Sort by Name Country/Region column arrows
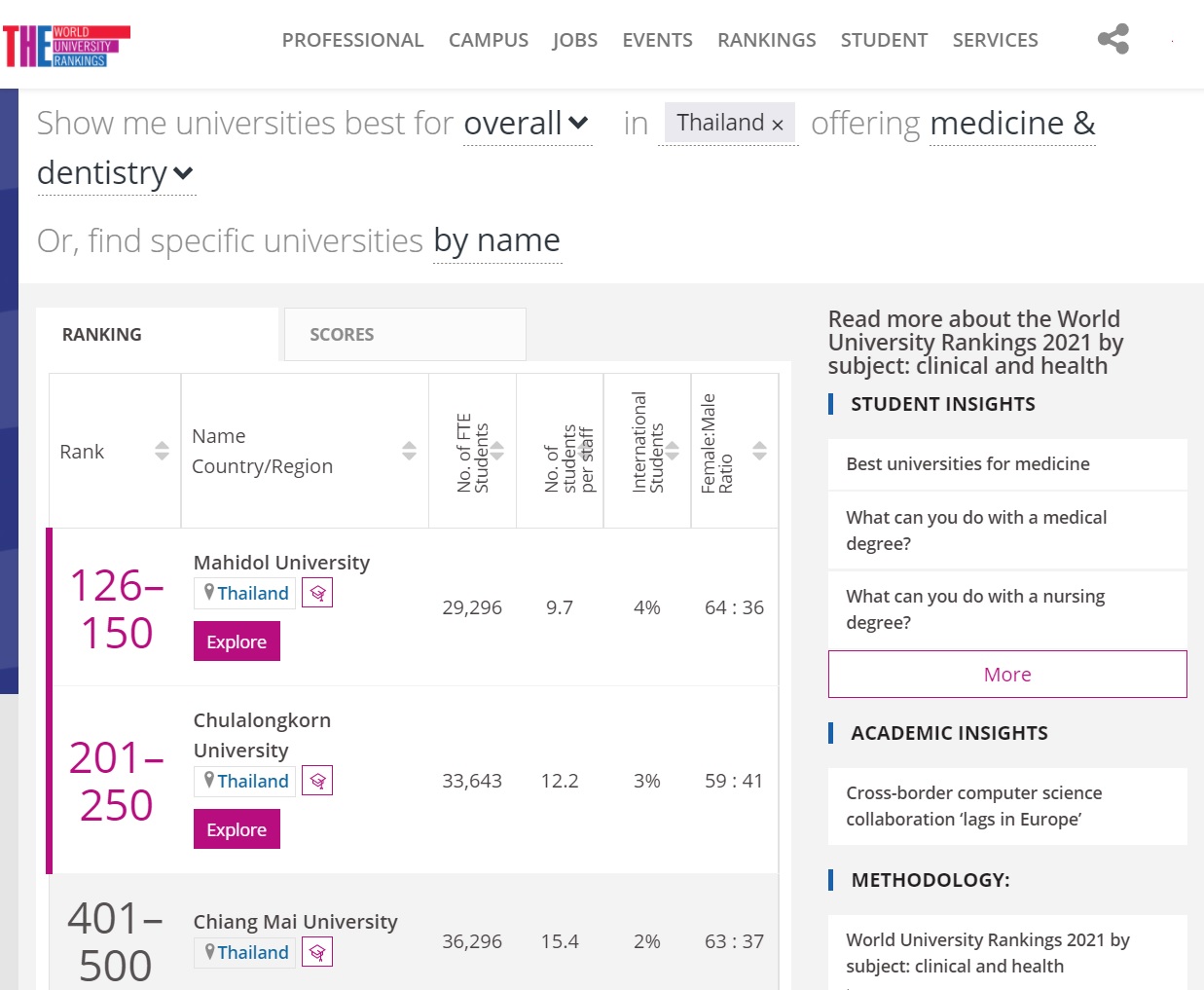 click(409, 451)
